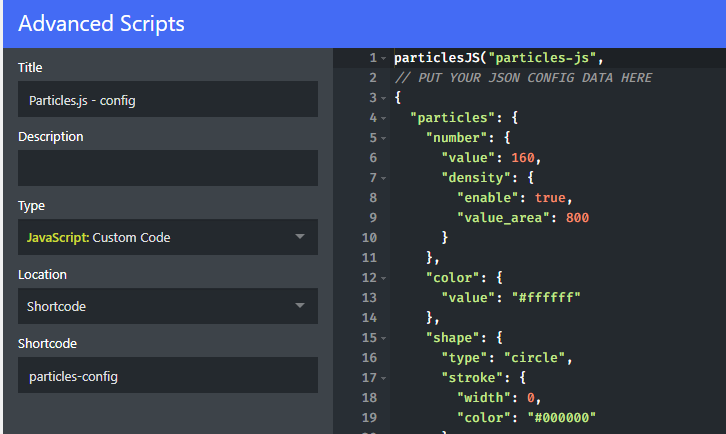Open the Location dropdown arrow
Image resolution: width=726 pixels, height=434 pixels.
tap(300, 306)
